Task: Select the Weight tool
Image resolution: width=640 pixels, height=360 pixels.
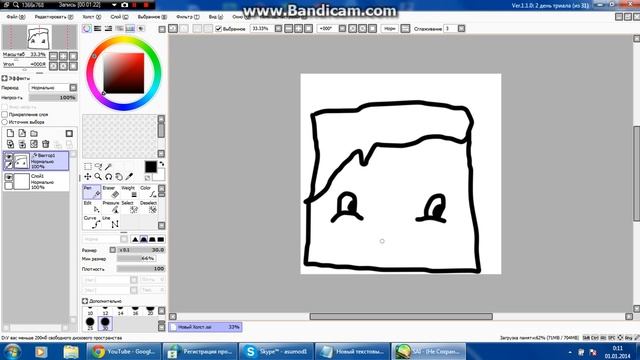Action: (129, 192)
